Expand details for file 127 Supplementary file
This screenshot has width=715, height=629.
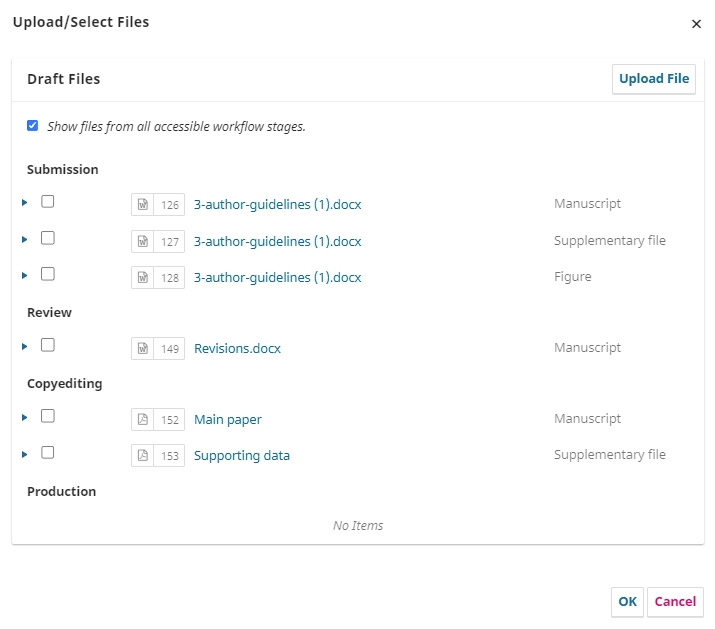click(x=25, y=239)
